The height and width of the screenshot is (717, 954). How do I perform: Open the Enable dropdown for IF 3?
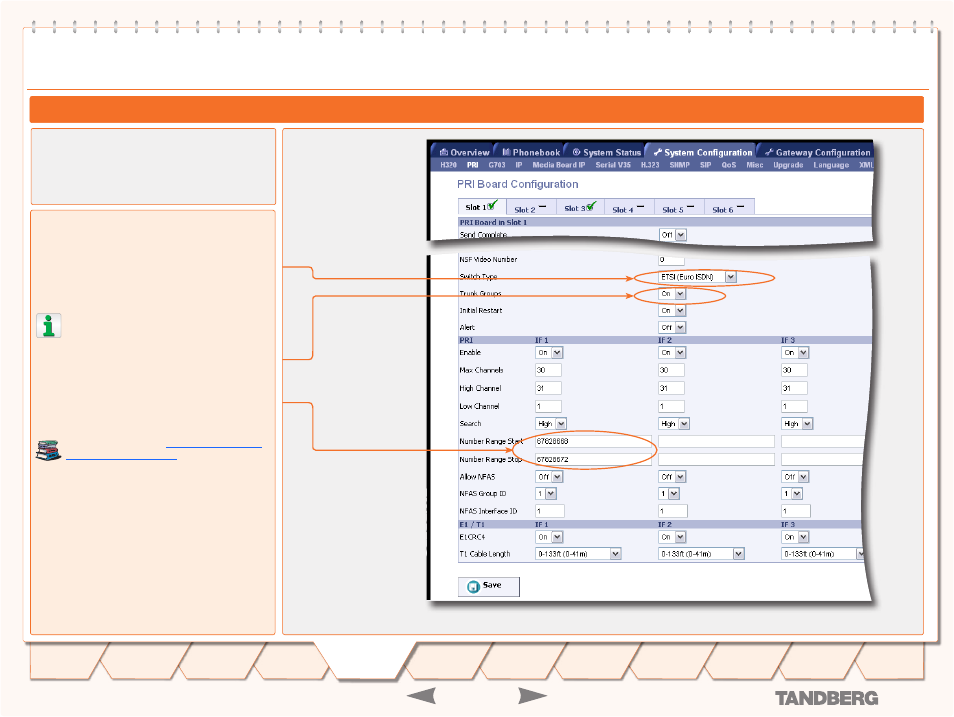pyautogui.click(x=795, y=353)
